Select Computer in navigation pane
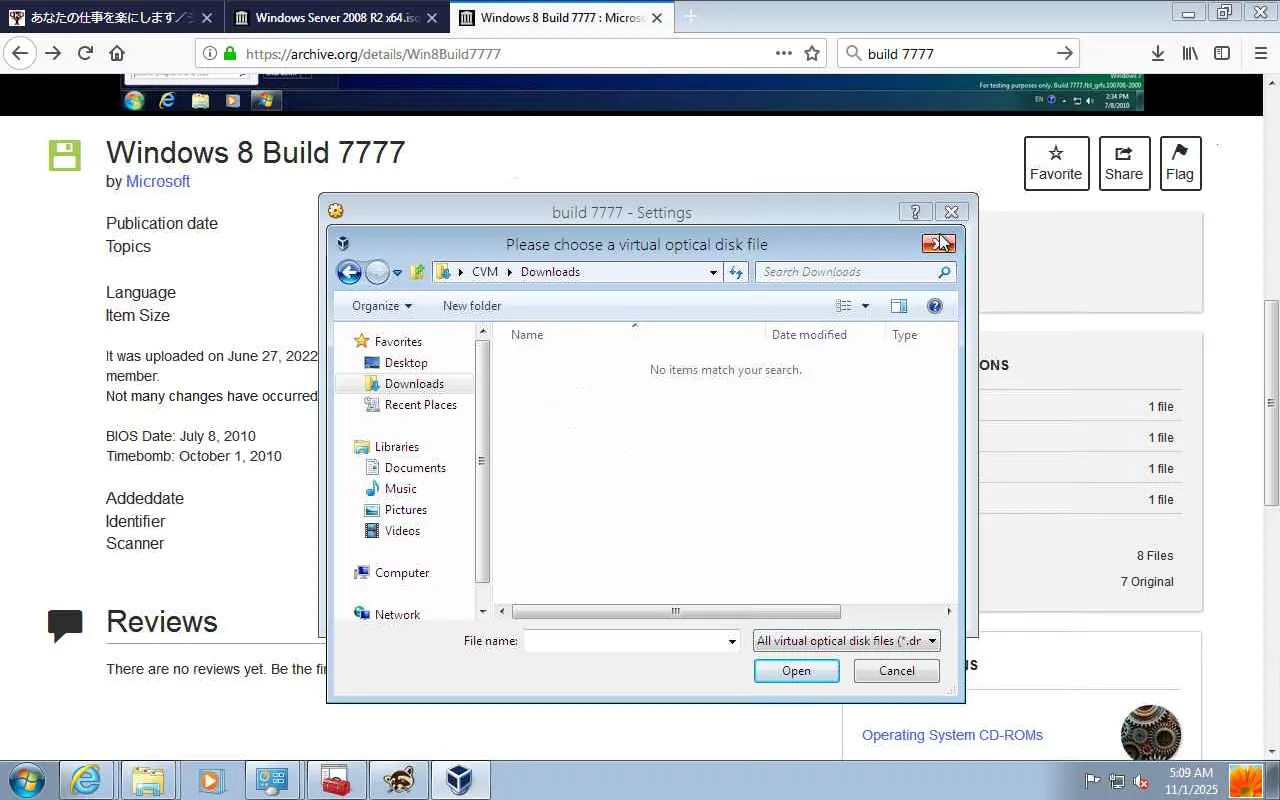Screen dimensions: 1280x800 [402, 573]
